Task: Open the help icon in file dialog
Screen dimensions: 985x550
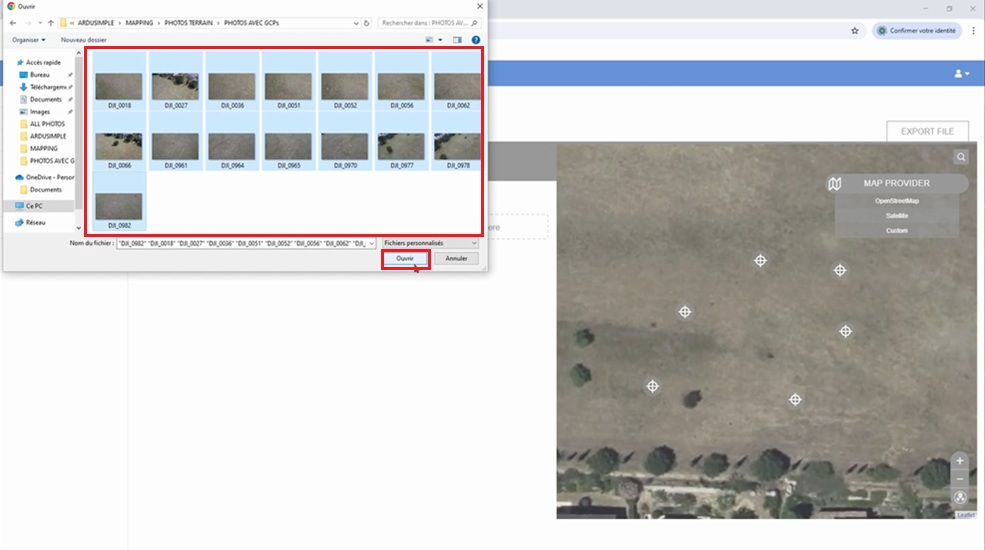Action: (476, 40)
